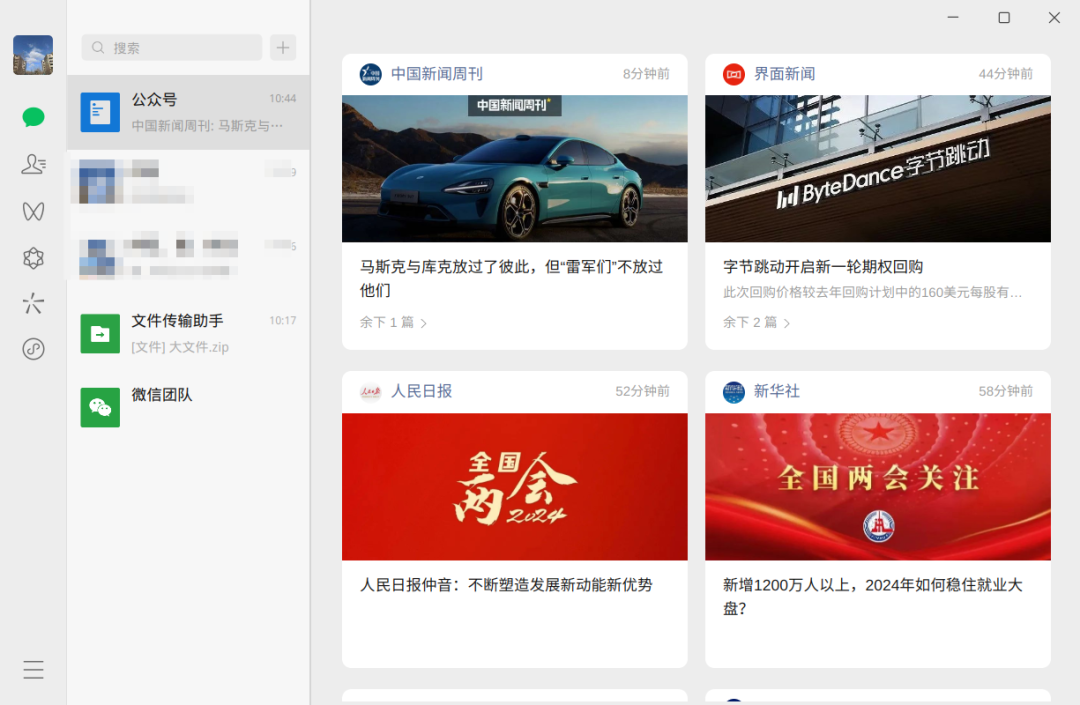Click the 人民日报 account logo
The width and height of the screenshot is (1080, 705).
[371, 392]
